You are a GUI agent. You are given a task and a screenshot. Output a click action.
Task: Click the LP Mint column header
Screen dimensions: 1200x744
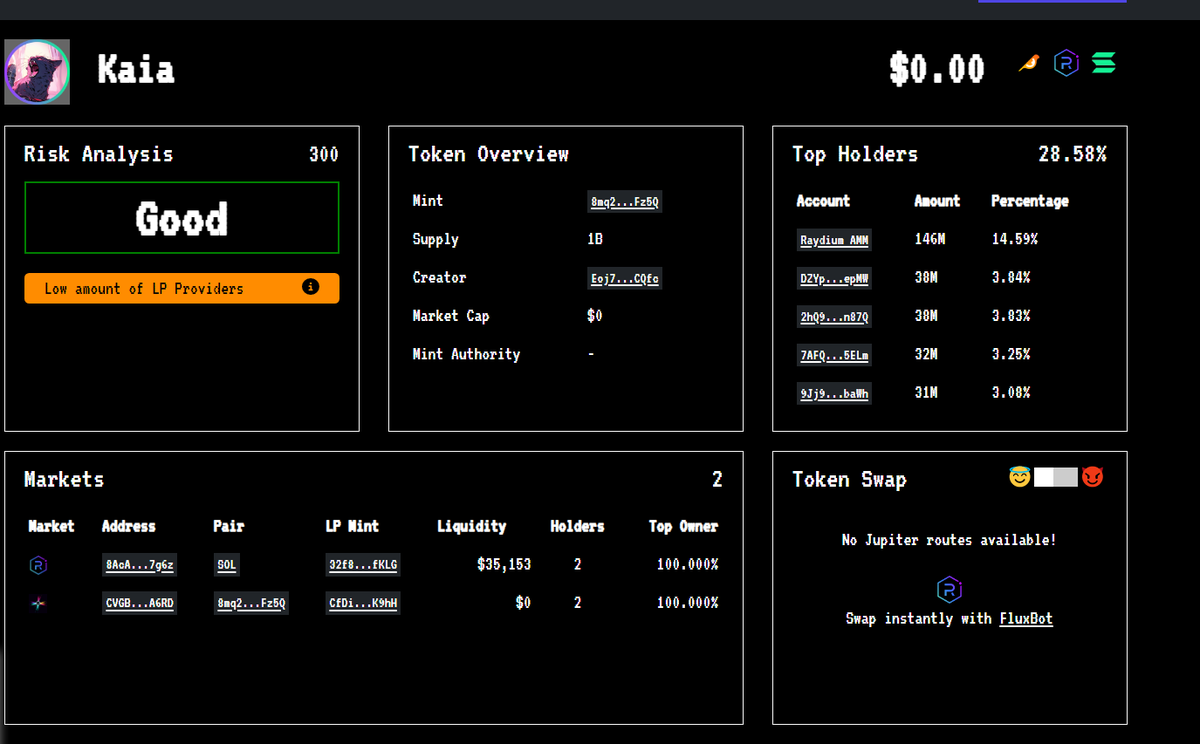tap(353, 526)
